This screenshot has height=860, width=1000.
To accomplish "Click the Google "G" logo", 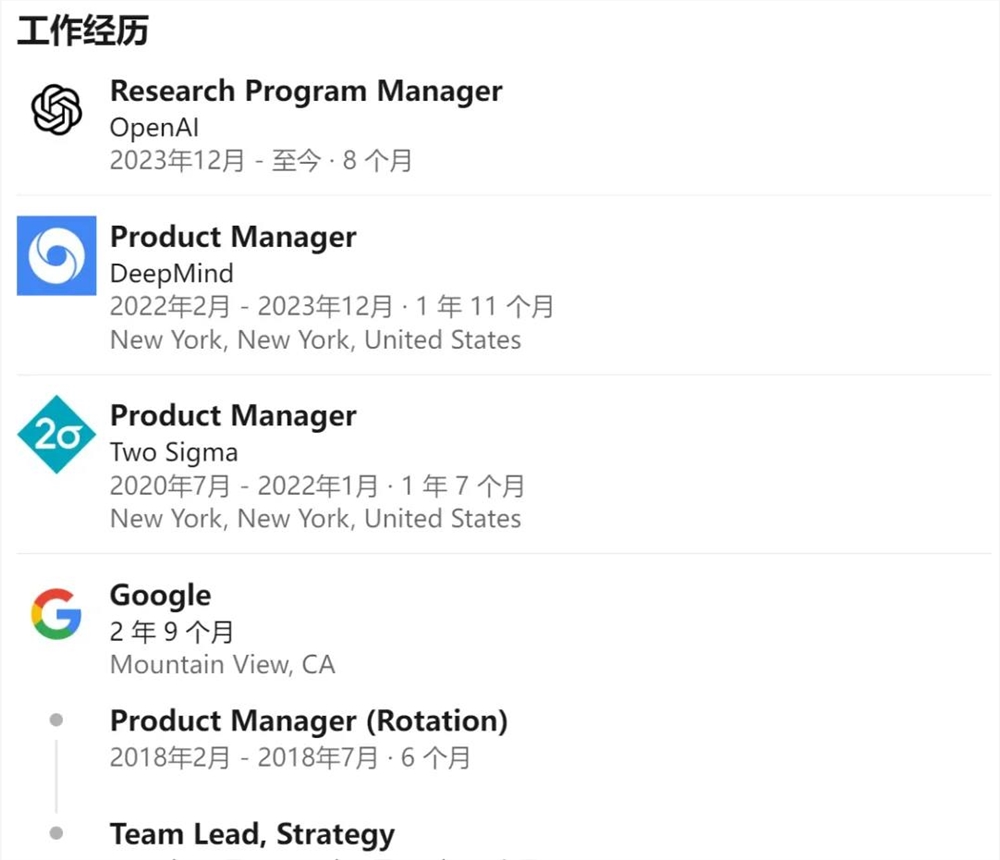I will pyautogui.click(x=56, y=613).
